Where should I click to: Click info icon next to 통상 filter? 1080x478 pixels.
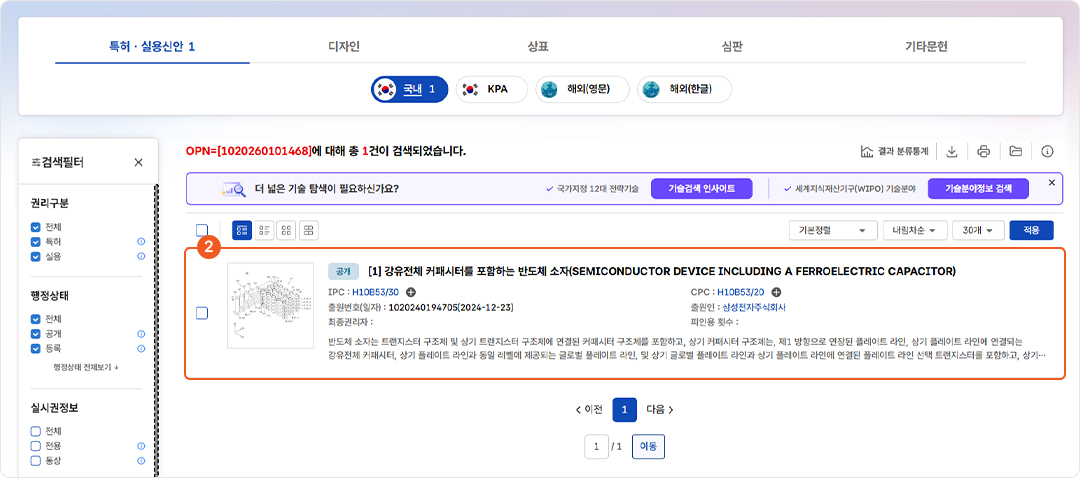[x=141, y=461]
